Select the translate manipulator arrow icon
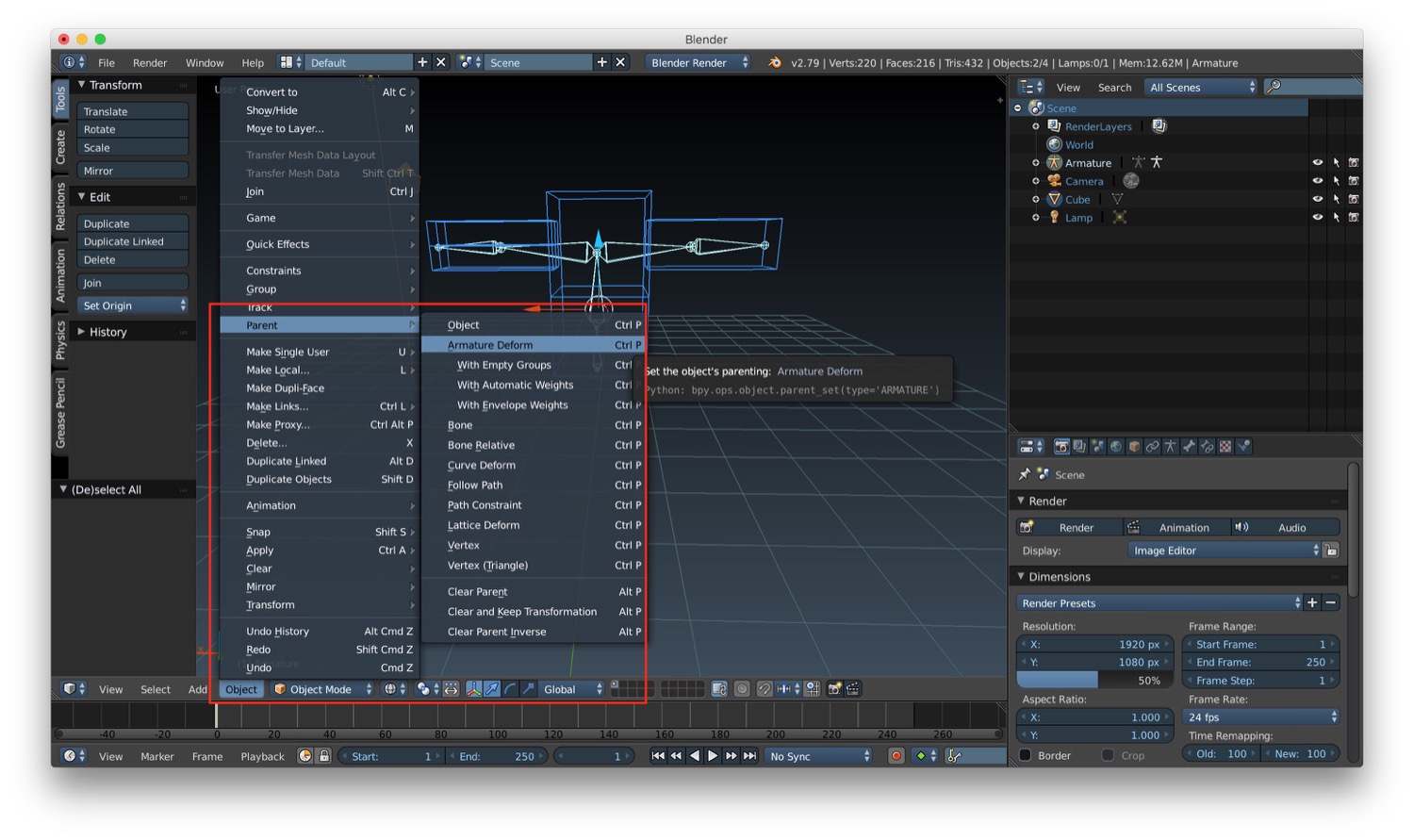The image size is (1414, 840). click(x=491, y=689)
